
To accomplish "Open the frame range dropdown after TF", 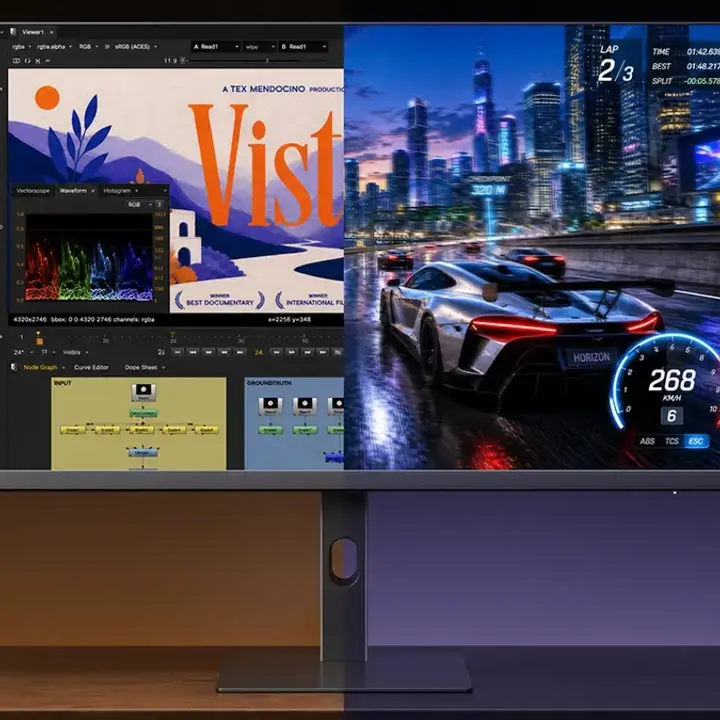I will [75, 353].
